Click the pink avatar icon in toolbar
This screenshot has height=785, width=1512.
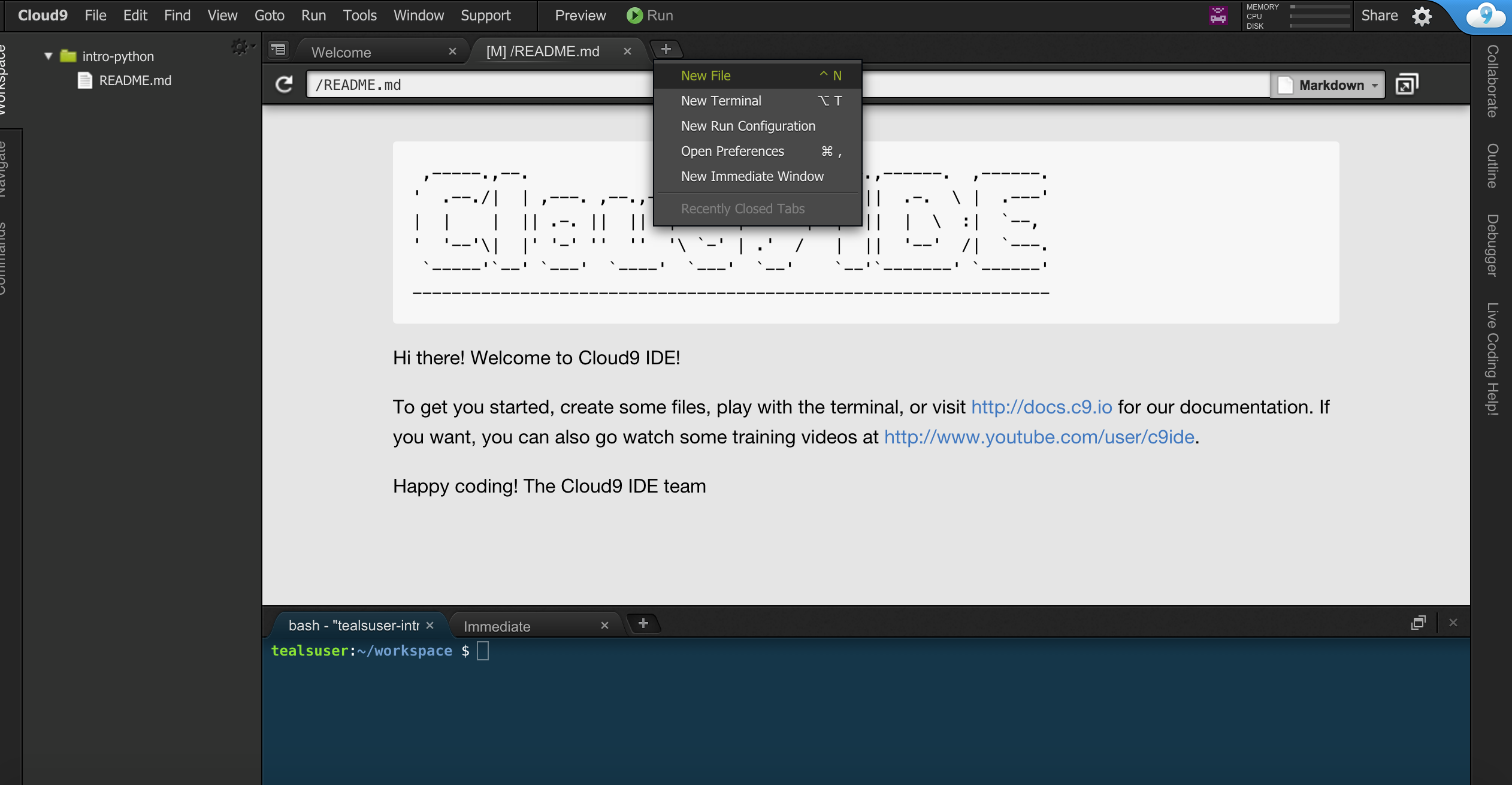point(1218,15)
